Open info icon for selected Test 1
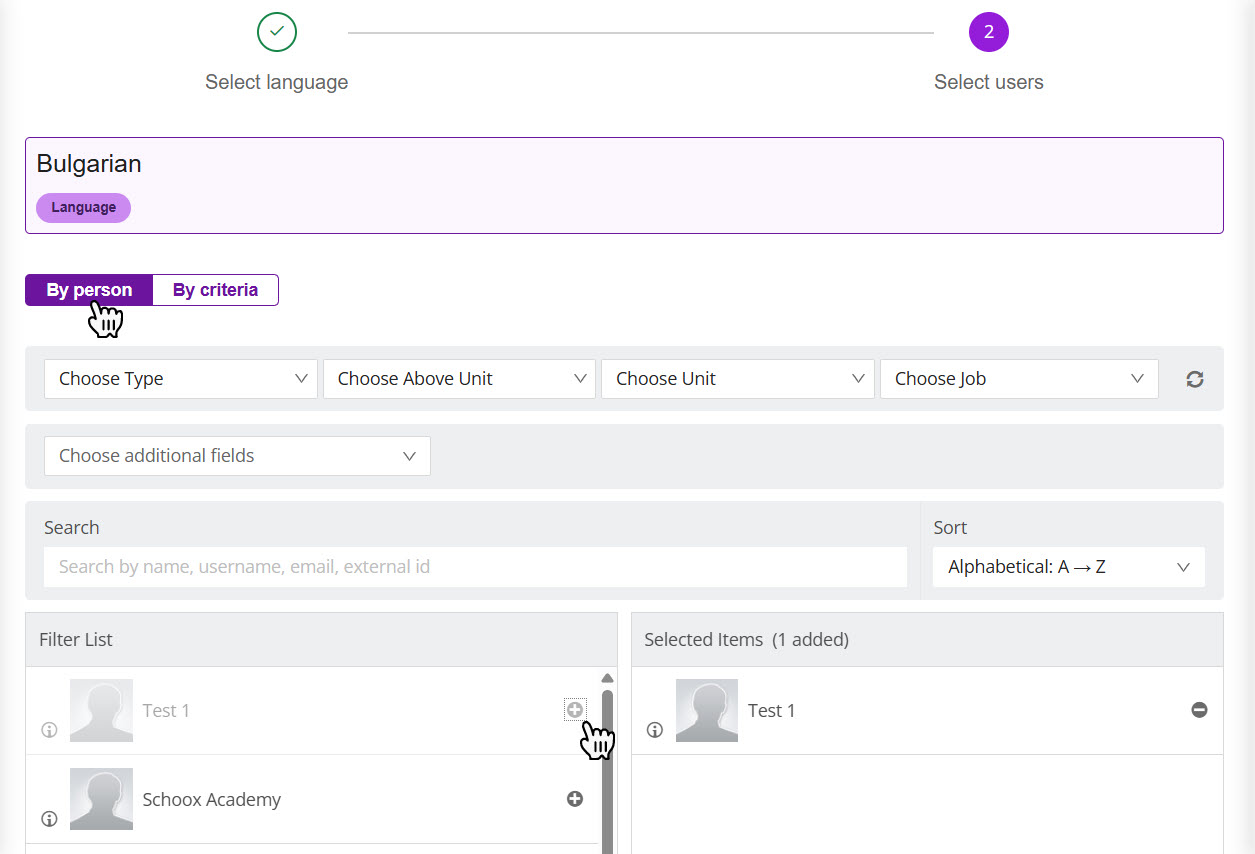This screenshot has height=854, width=1255. coord(655,730)
